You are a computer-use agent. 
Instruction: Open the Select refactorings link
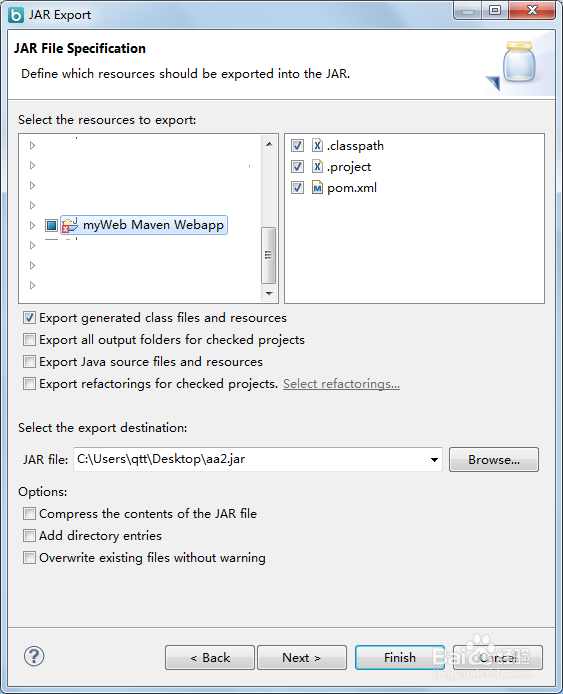pyautogui.click(x=341, y=384)
